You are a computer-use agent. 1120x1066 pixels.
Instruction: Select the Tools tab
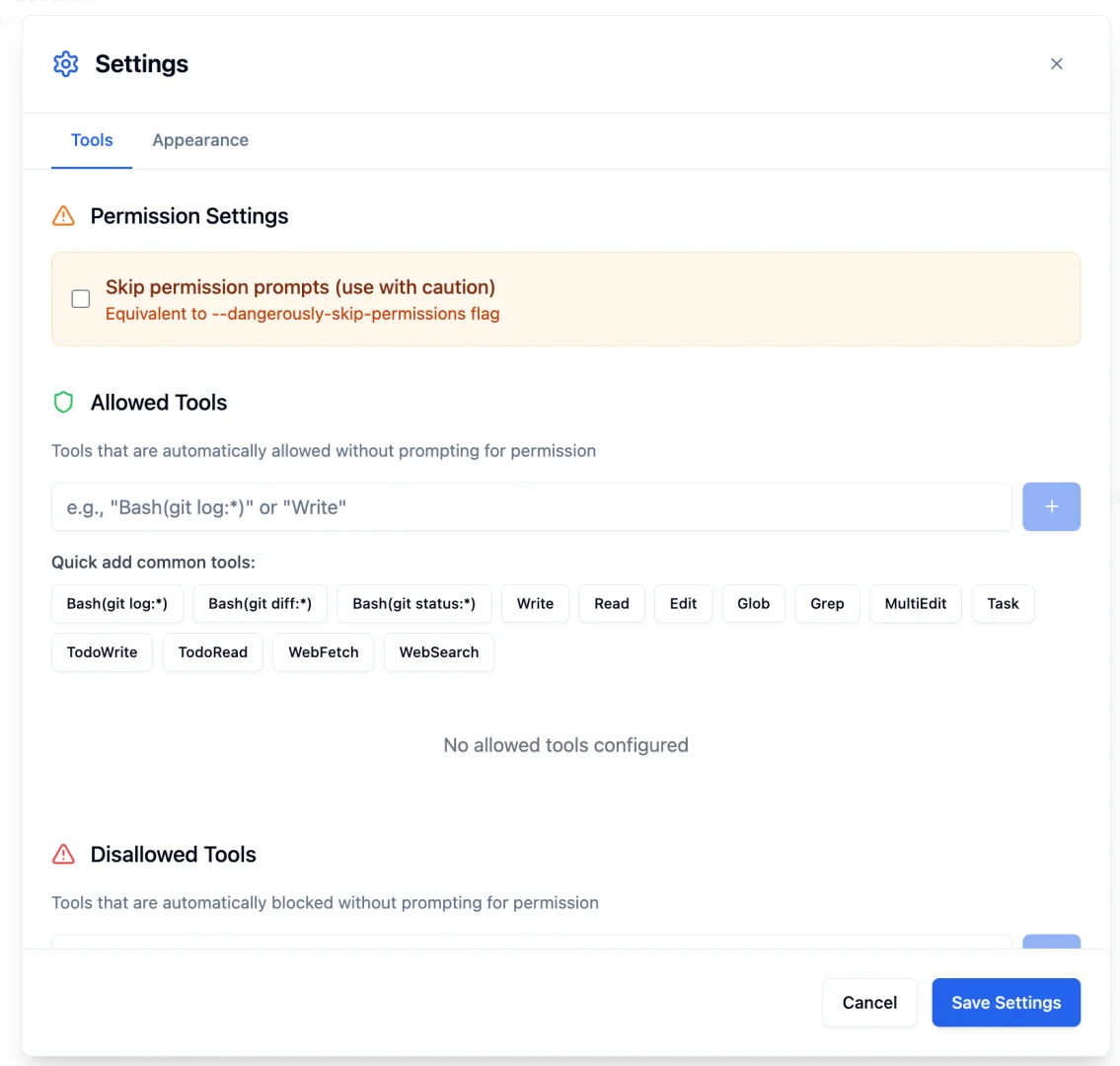(x=92, y=140)
